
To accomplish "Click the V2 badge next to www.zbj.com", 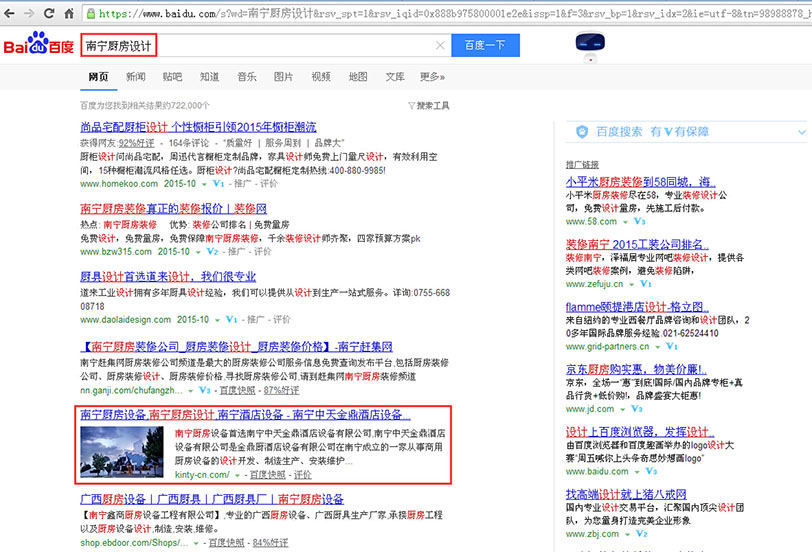I will (641, 534).
